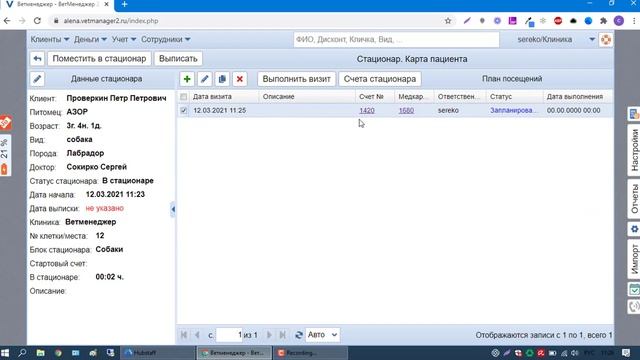Click the Выписать button
640x360 pixels.
point(178,59)
